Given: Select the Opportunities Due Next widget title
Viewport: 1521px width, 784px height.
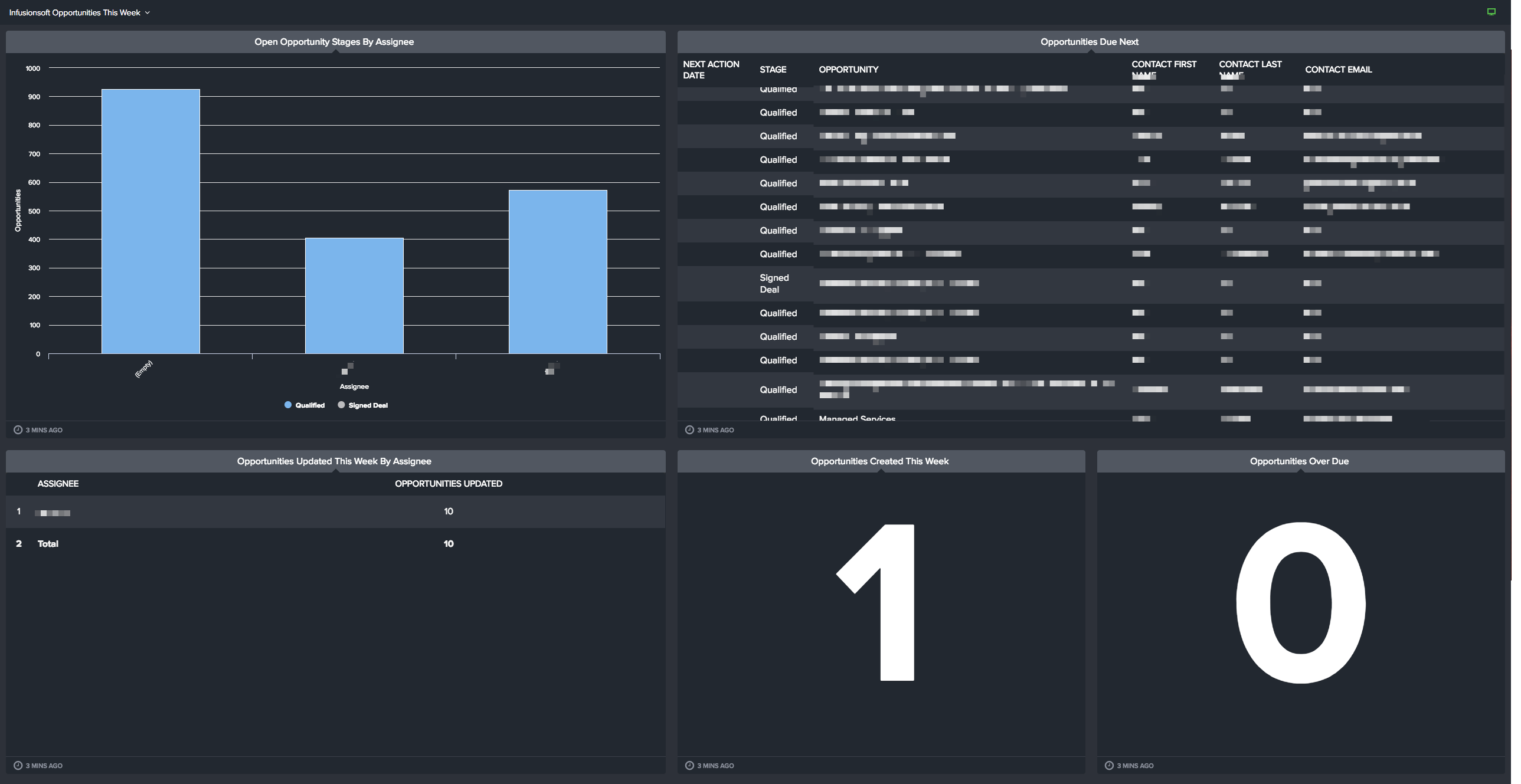Looking at the screenshot, I should 1090,42.
